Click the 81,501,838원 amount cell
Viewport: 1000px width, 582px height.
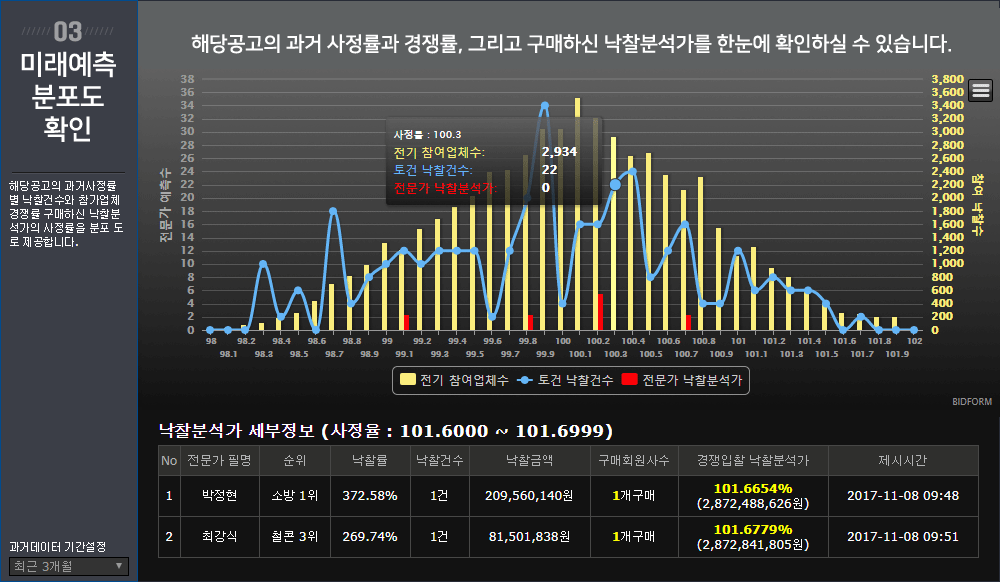[x=529, y=537]
